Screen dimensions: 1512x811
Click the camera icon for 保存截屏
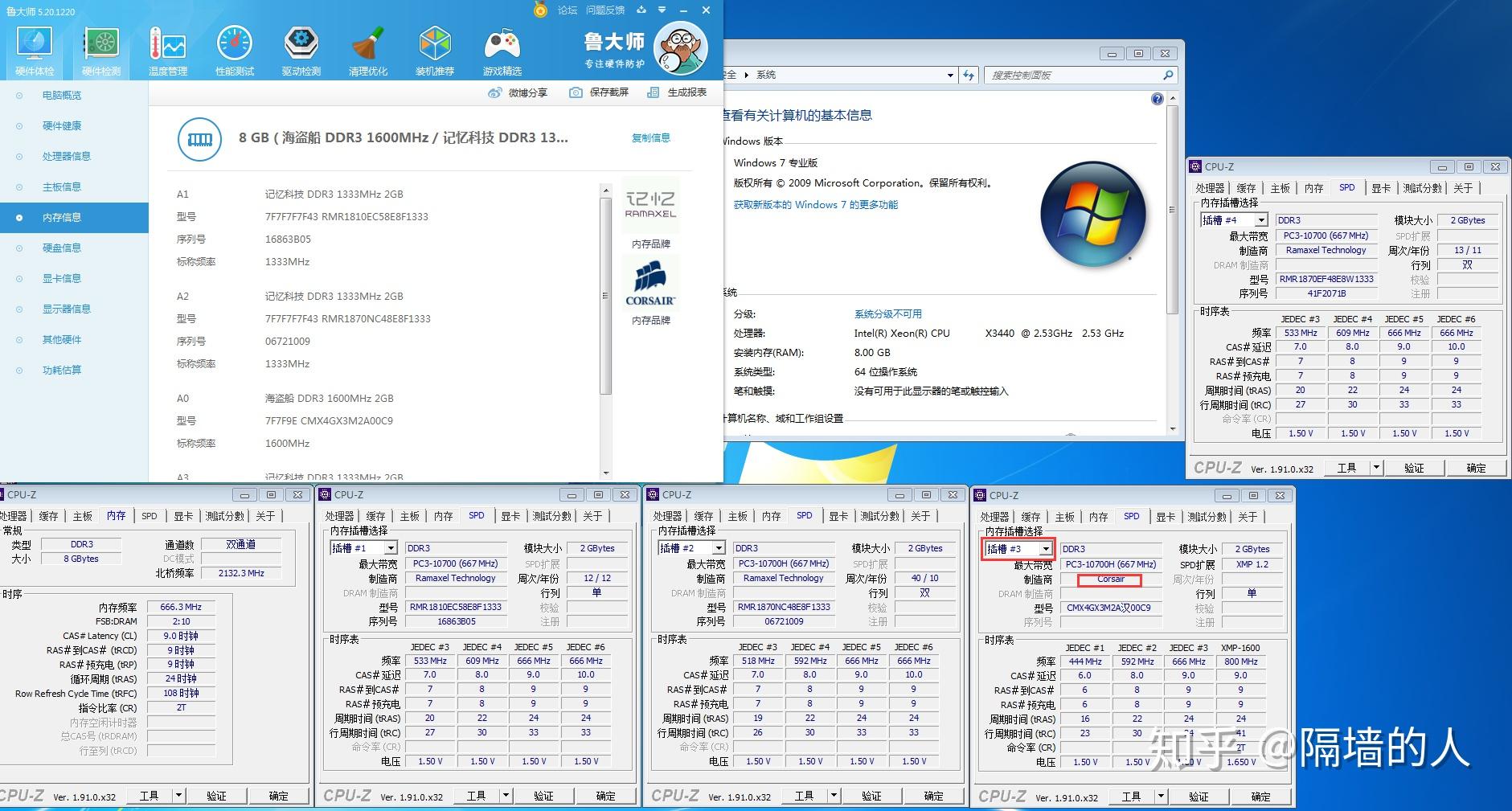(576, 92)
